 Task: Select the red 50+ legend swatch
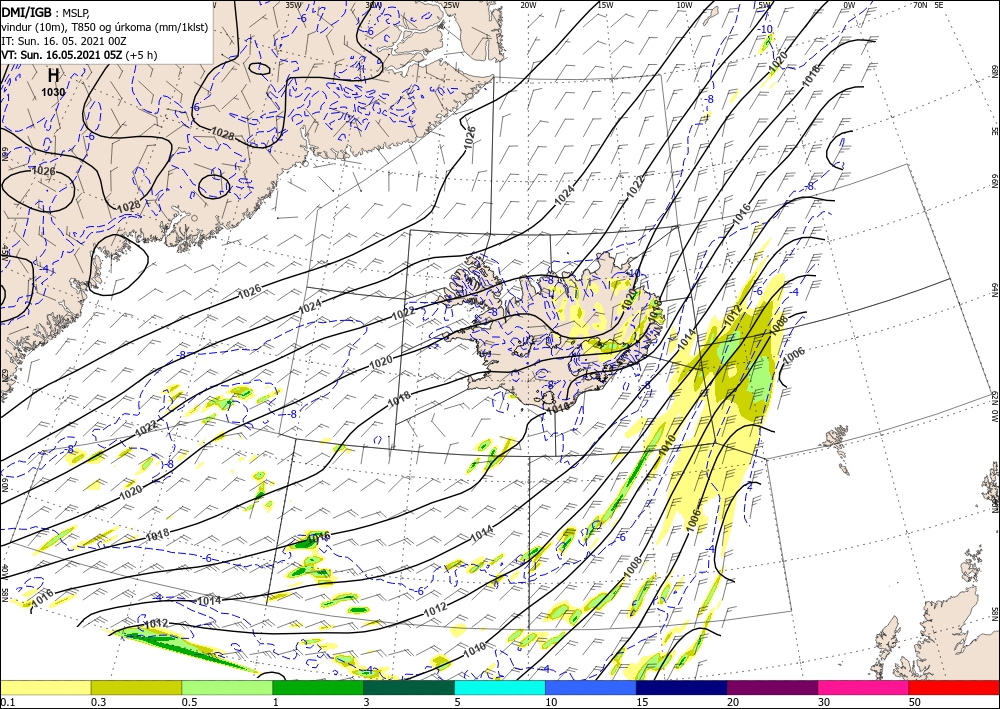pos(954,687)
